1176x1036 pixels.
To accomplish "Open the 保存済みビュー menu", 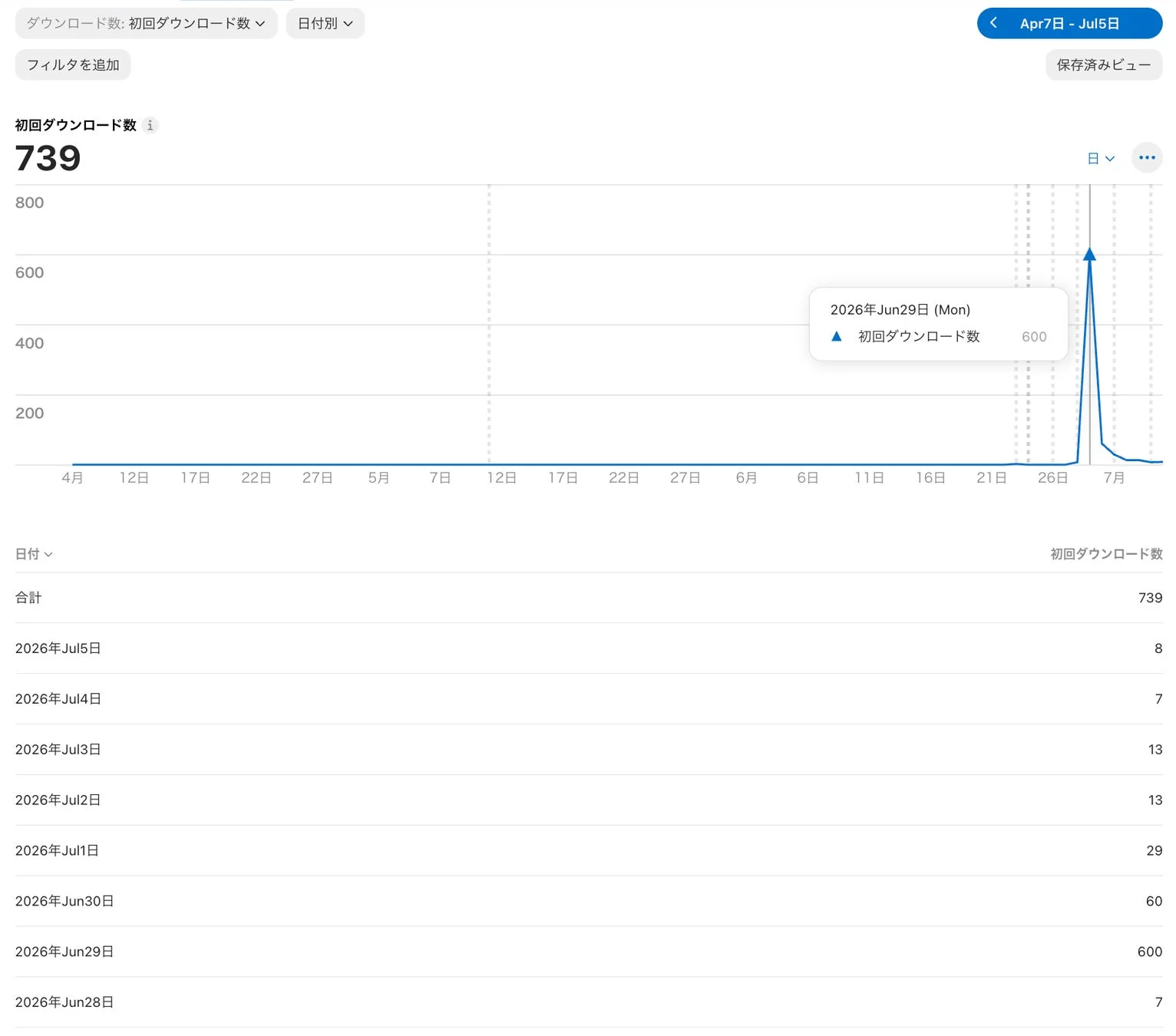I will 1104,65.
